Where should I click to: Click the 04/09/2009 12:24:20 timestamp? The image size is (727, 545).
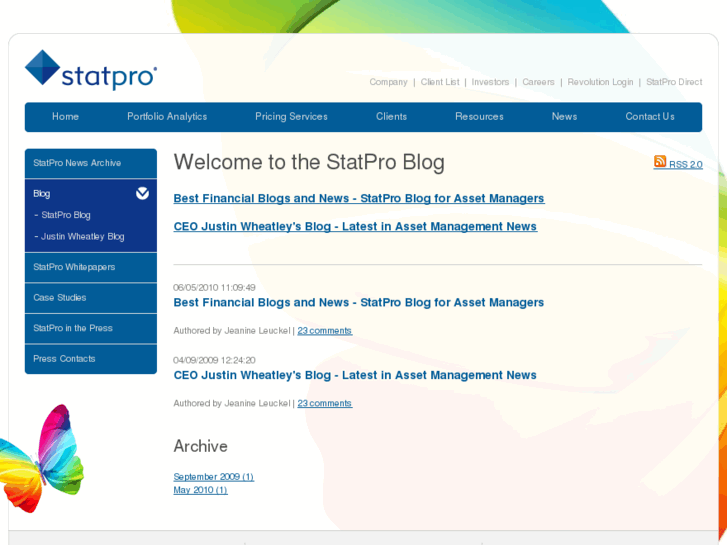coord(214,360)
